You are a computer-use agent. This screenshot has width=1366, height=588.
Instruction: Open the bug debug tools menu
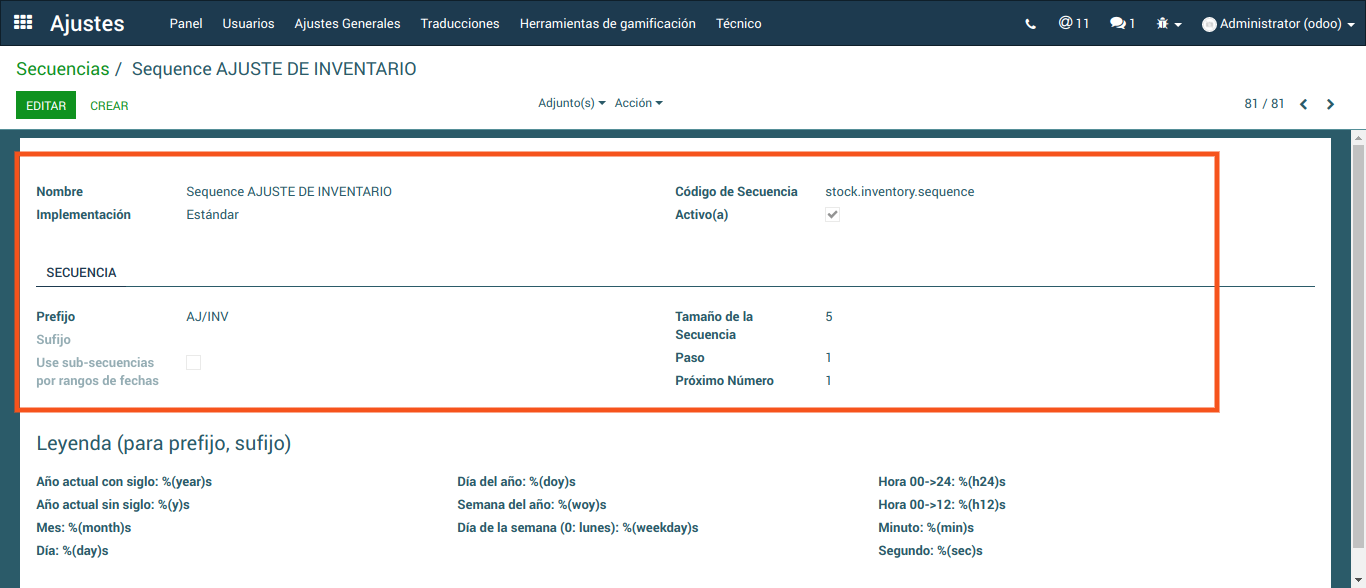[x=1168, y=24]
